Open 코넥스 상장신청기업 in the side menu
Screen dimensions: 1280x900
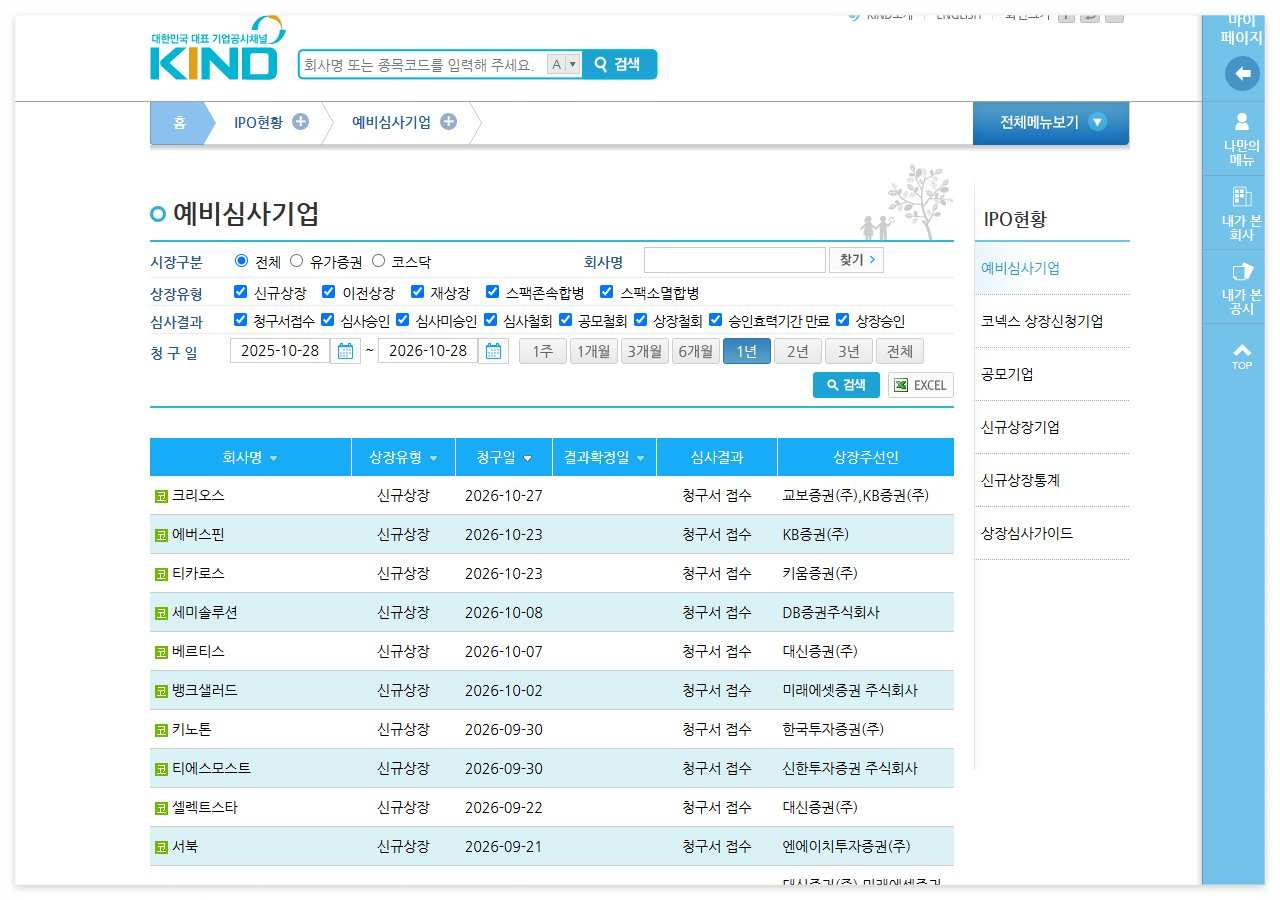tap(1043, 321)
